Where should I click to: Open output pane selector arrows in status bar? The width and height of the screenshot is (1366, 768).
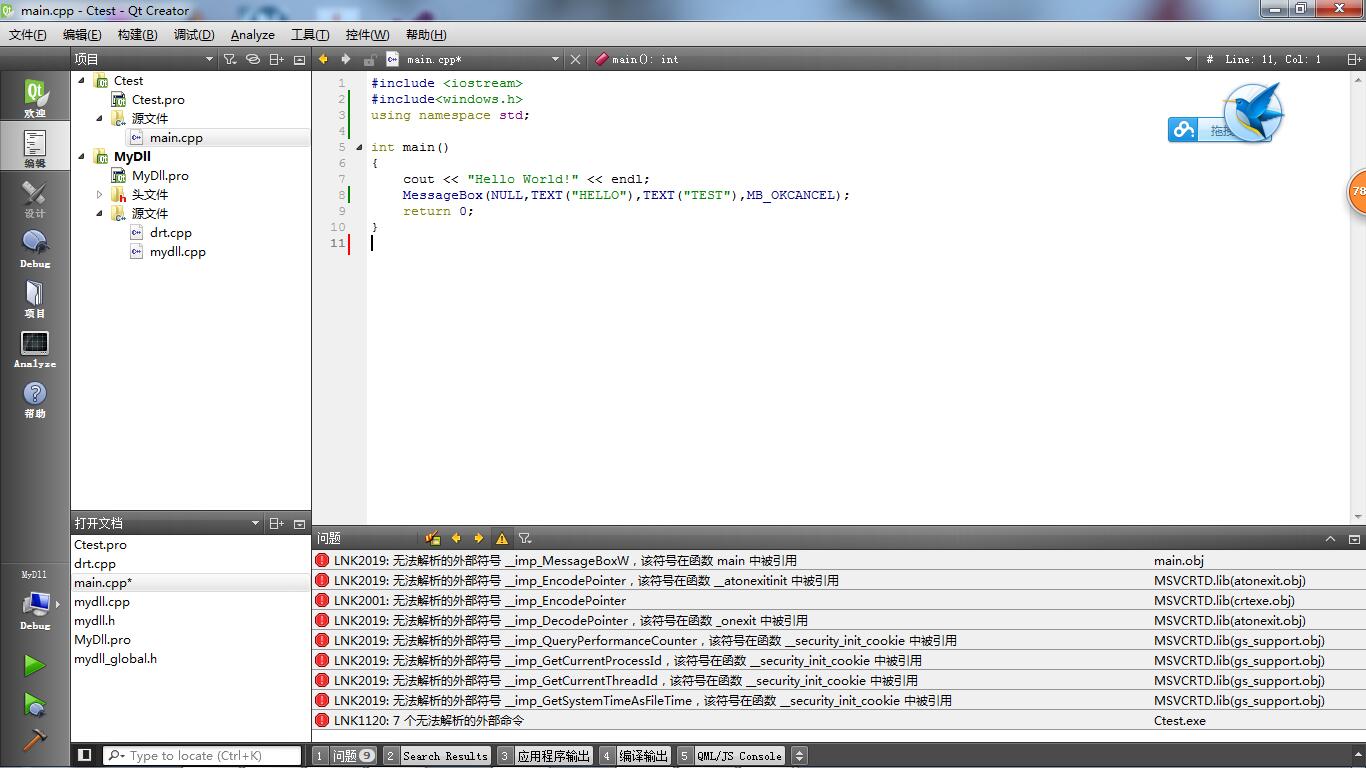click(x=799, y=756)
